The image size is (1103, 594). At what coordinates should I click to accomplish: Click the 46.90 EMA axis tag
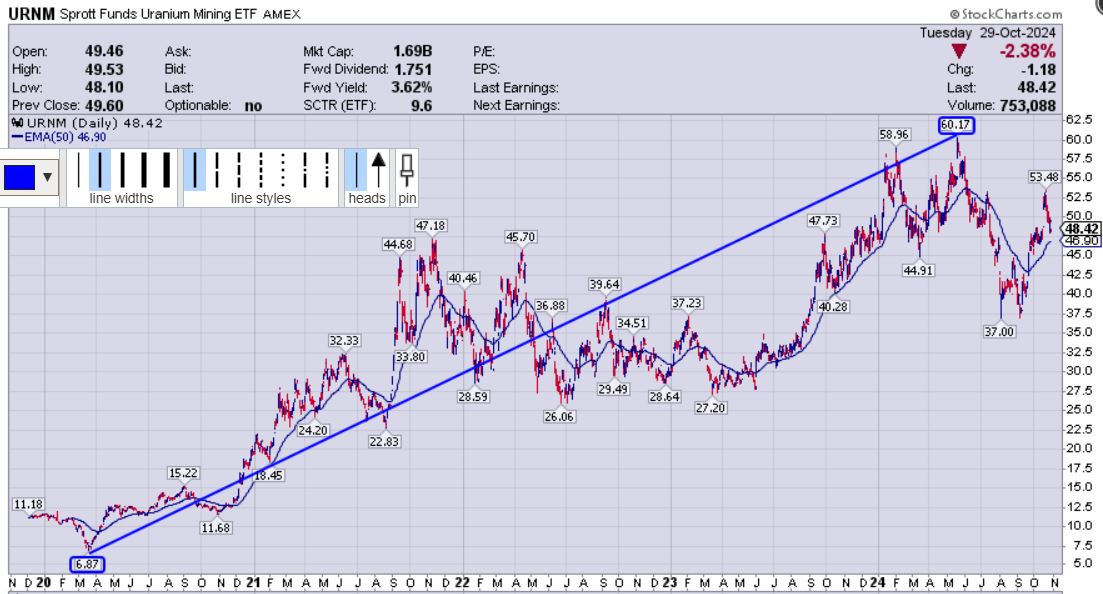(1081, 241)
